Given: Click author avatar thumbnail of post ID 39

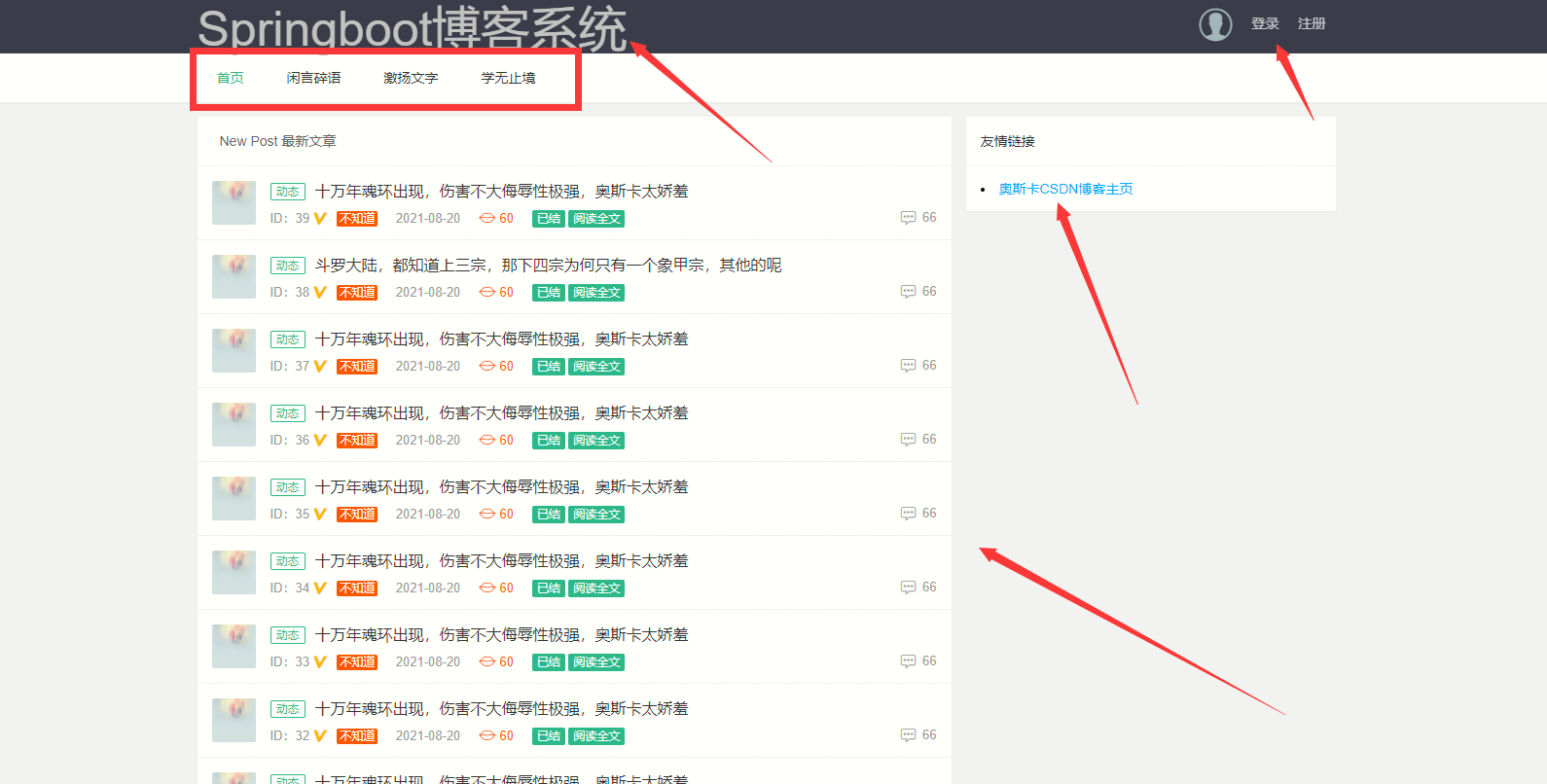Looking at the screenshot, I should pyautogui.click(x=234, y=202).
